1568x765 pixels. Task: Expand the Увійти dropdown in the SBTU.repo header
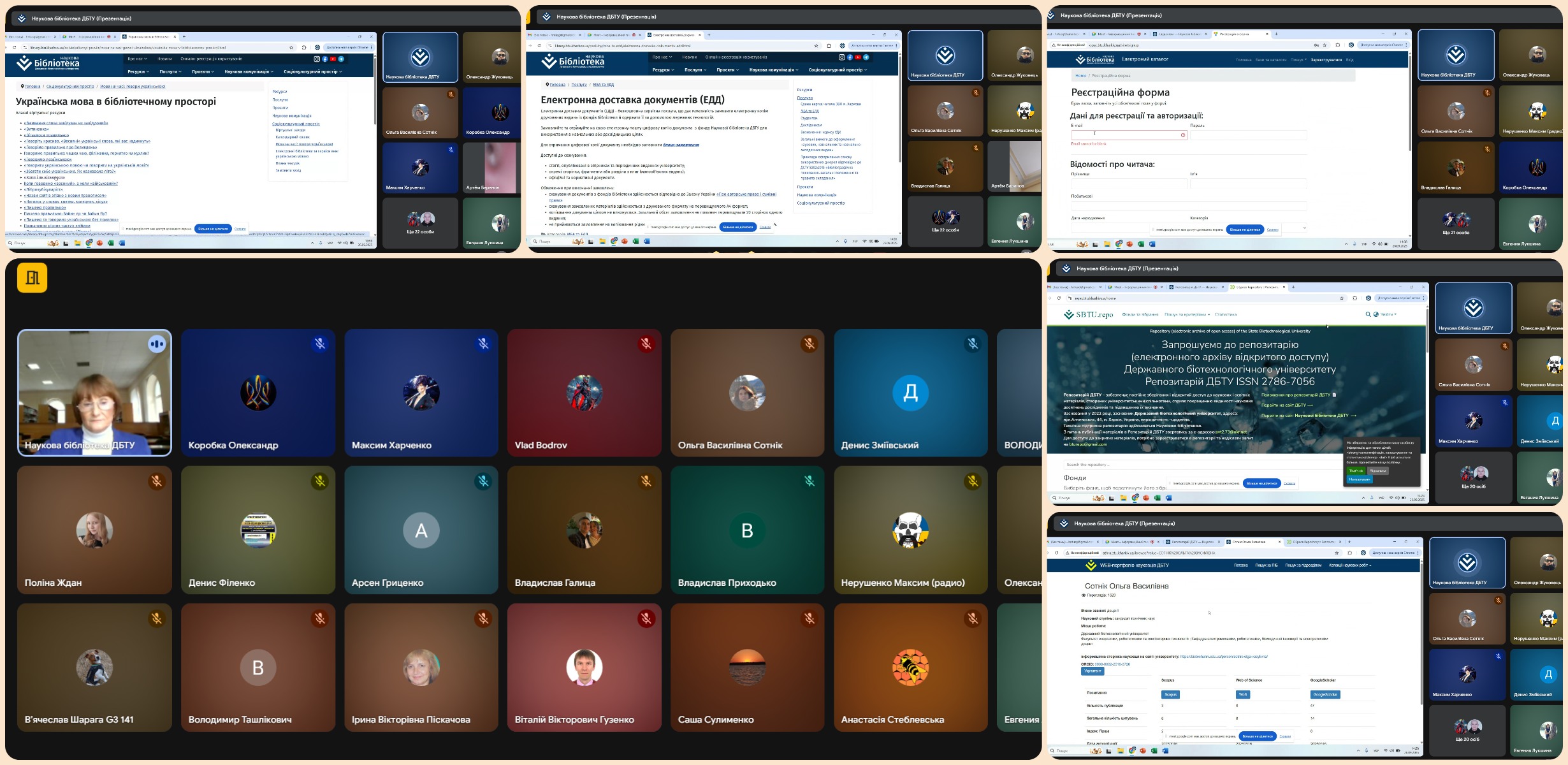click(1388, 314)
